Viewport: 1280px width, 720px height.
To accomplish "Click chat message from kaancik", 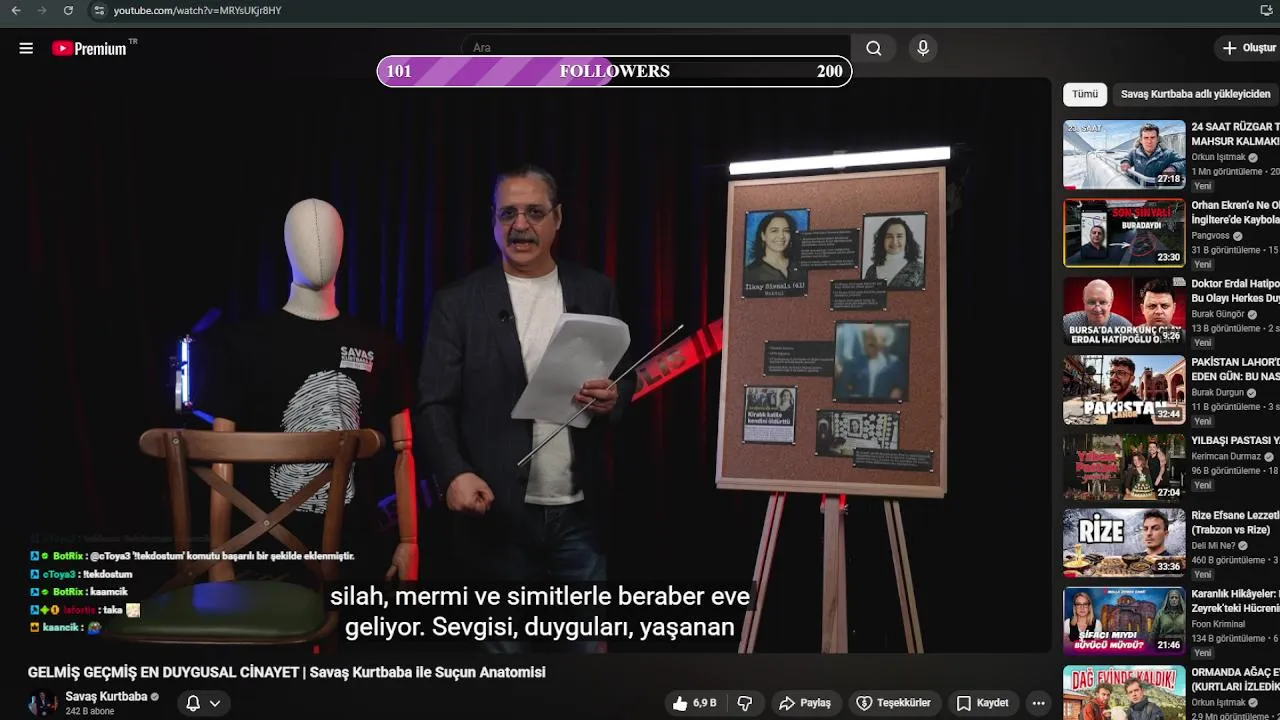I will click(x=68, y=627).
